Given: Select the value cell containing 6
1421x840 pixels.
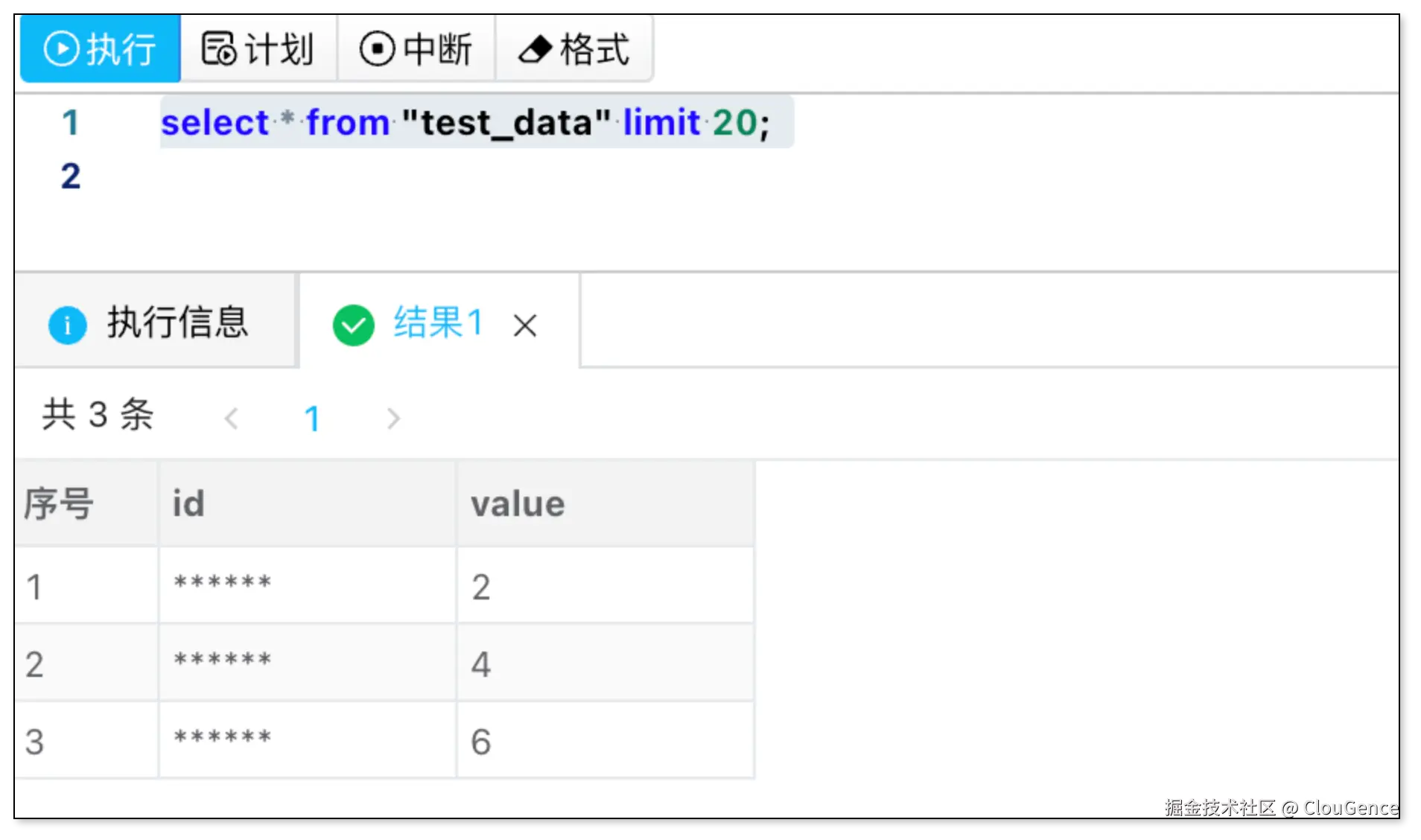Looking at the screenshot, I should pyautogui.click(x=606, y=741).
